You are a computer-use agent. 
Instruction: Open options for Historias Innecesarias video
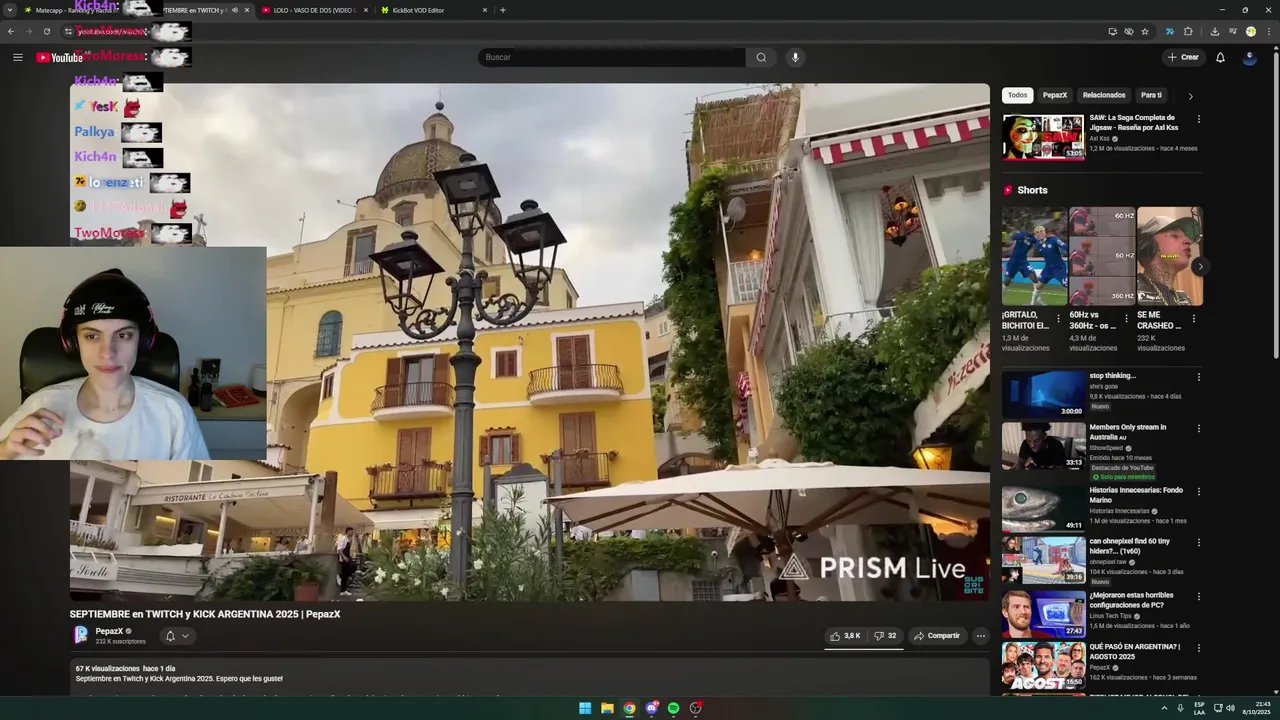[1198, 492]
